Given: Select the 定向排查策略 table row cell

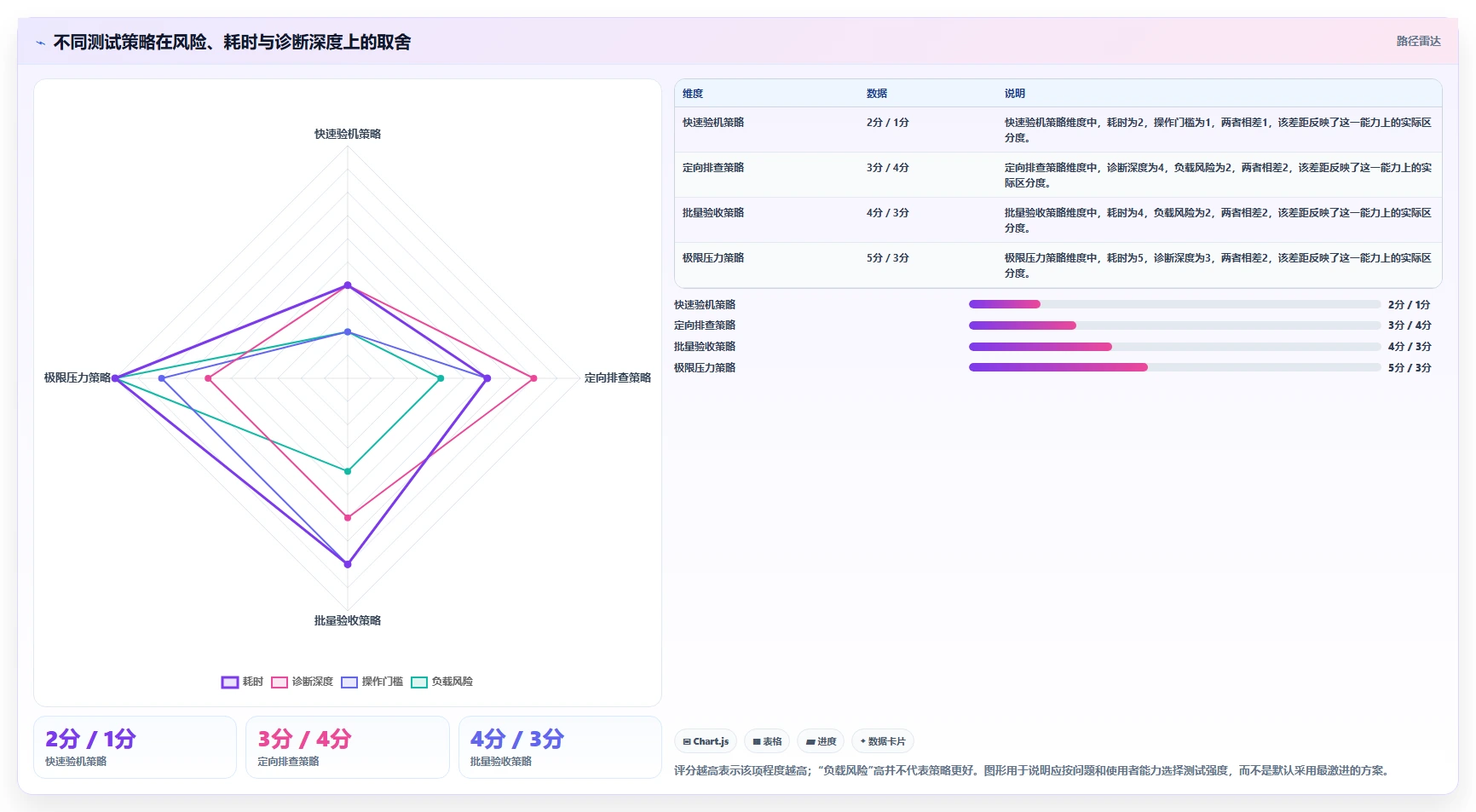Looking at the screenshot, I should click(713, 168).
